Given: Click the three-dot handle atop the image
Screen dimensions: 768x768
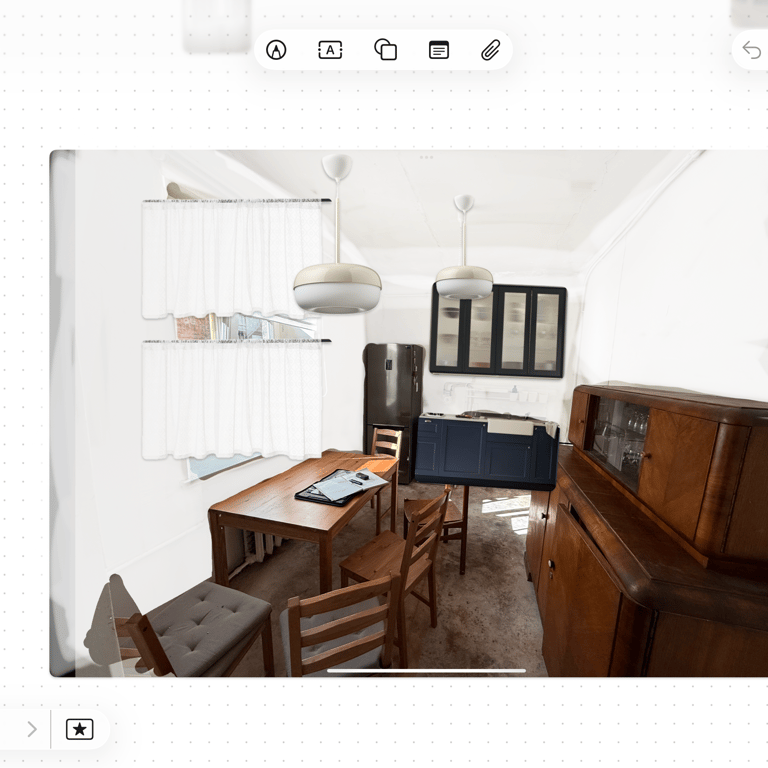Looking at the screenshot, I should [x=426, y=157].
